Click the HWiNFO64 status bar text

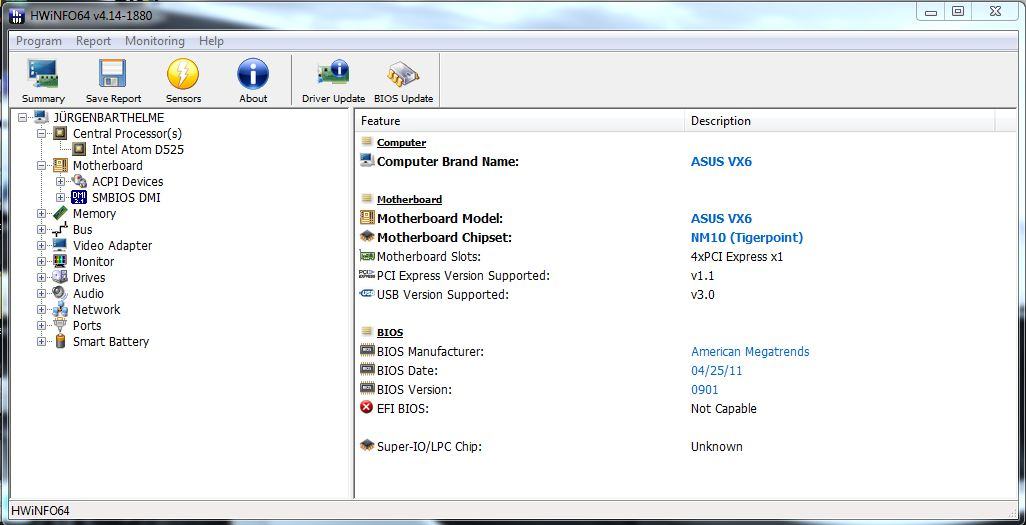(x=40, y=511)
